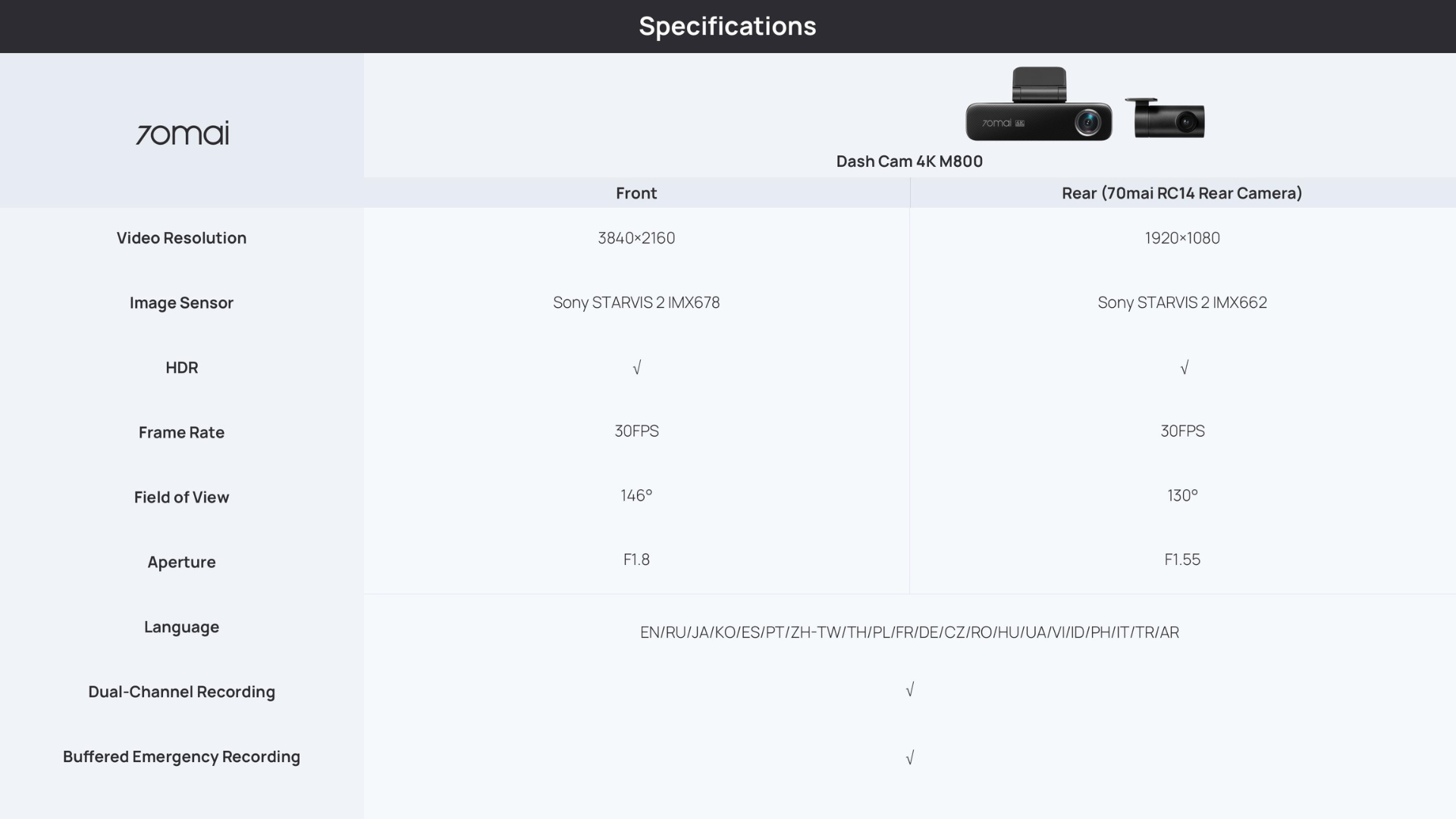Select the Rear (70mai RC14 Rear Camera) header
Image resolution: width=1456 pixels, height=819 pixels.
[1181, 193]
